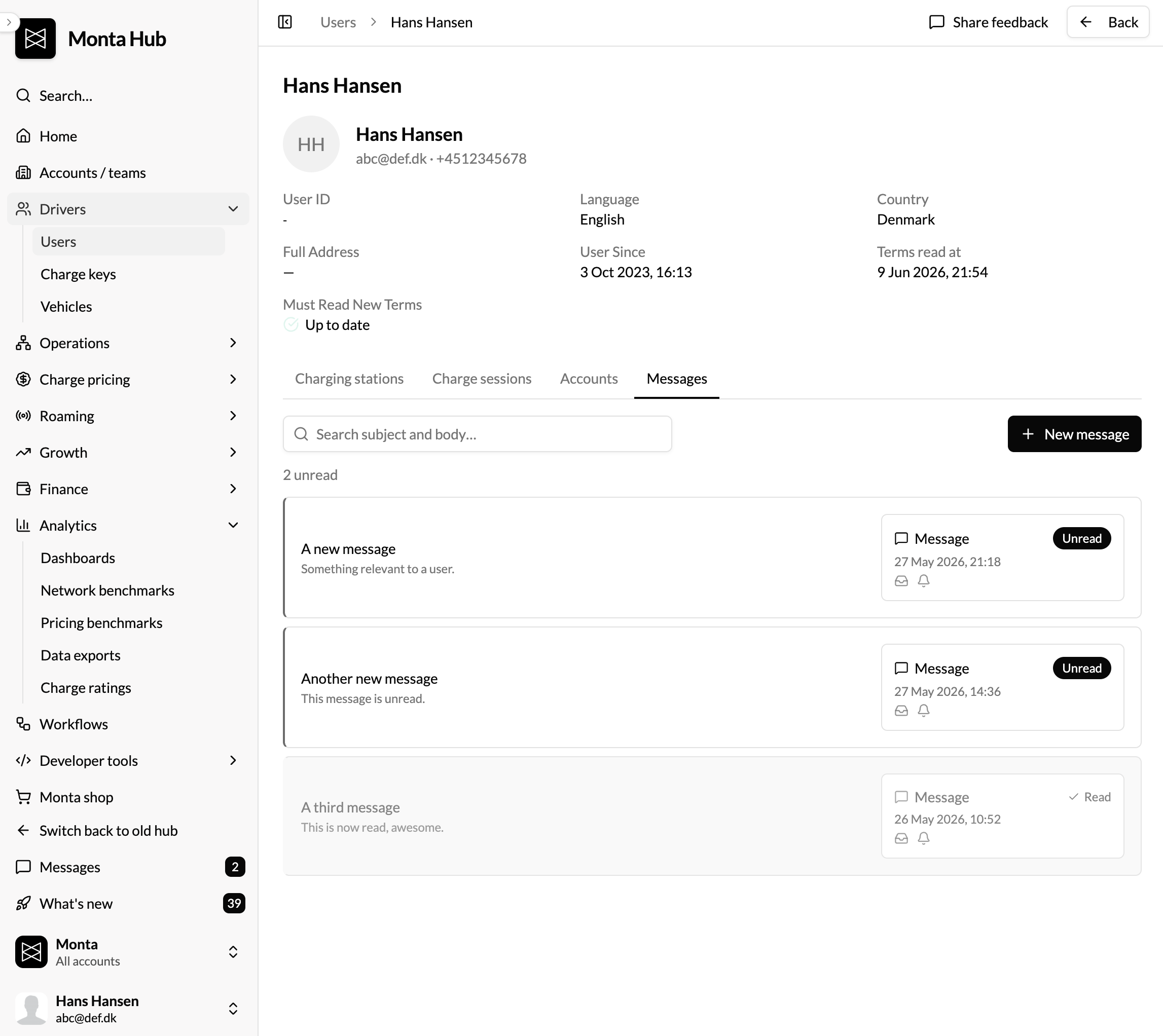Select the Messages tab
This screenshot has height=1036, width=1163.
pos(676,379)
